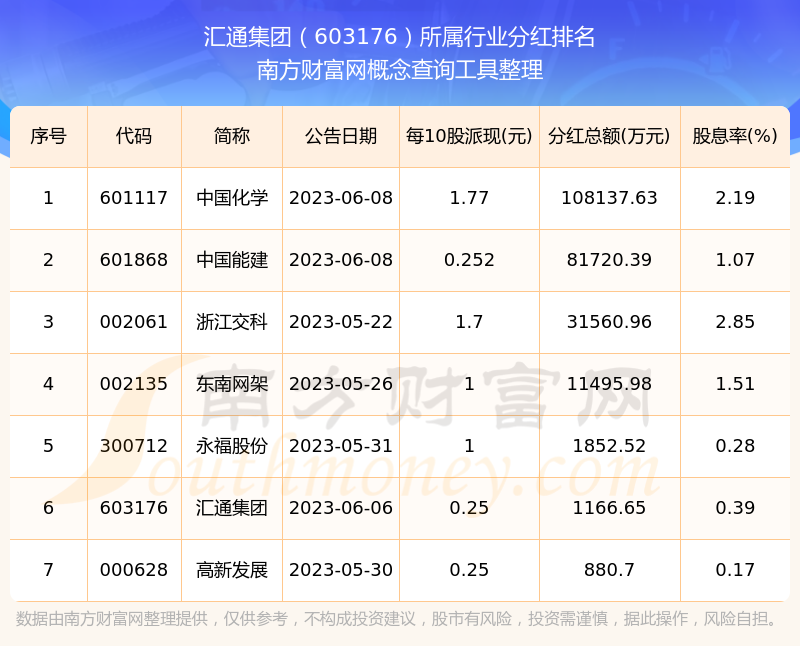Select stock code 601868
The height and width of the screenshot is (668, 800).
[134, 260]
